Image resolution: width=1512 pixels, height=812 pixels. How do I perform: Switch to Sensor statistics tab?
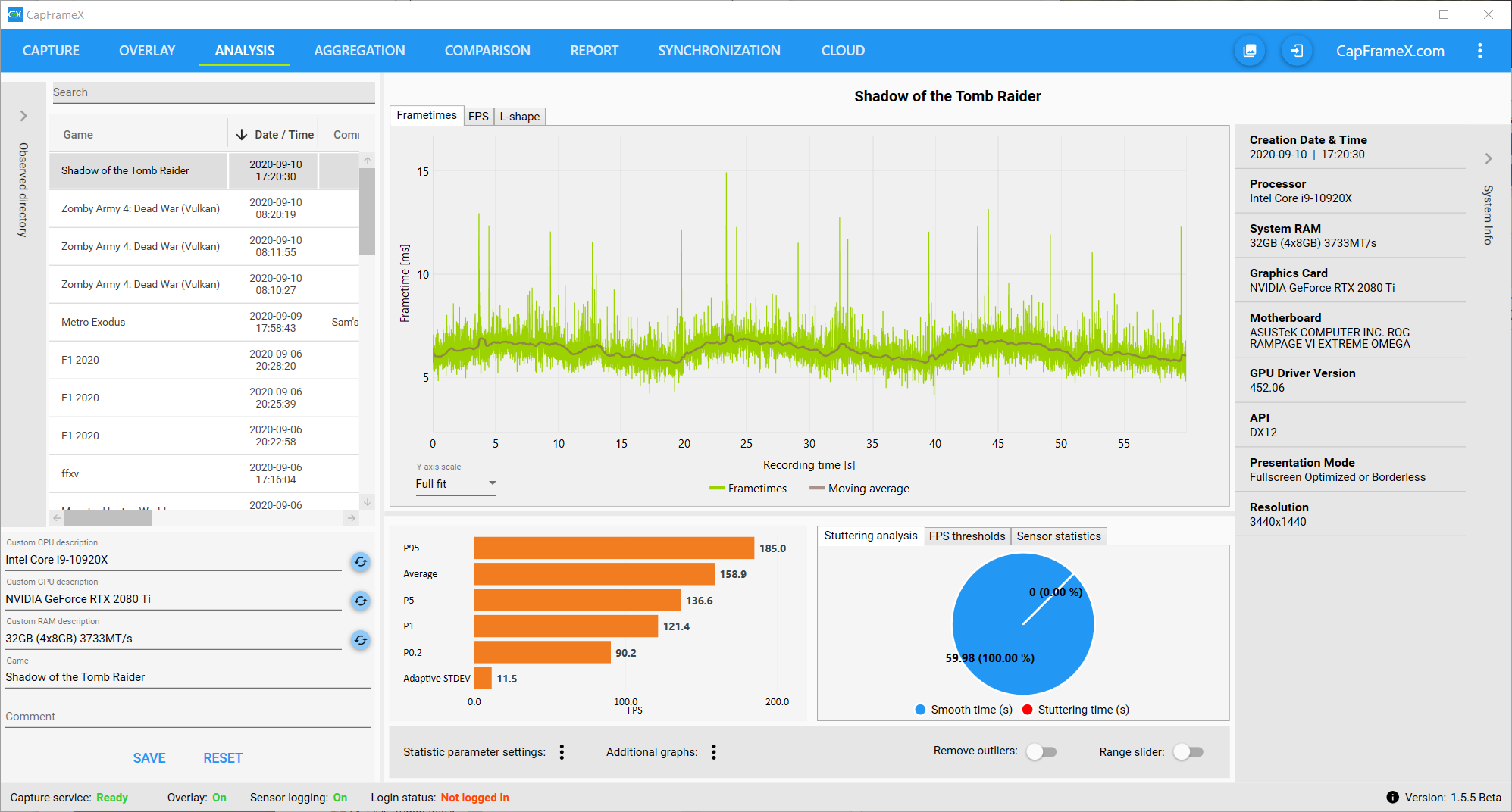(1059, 536)
